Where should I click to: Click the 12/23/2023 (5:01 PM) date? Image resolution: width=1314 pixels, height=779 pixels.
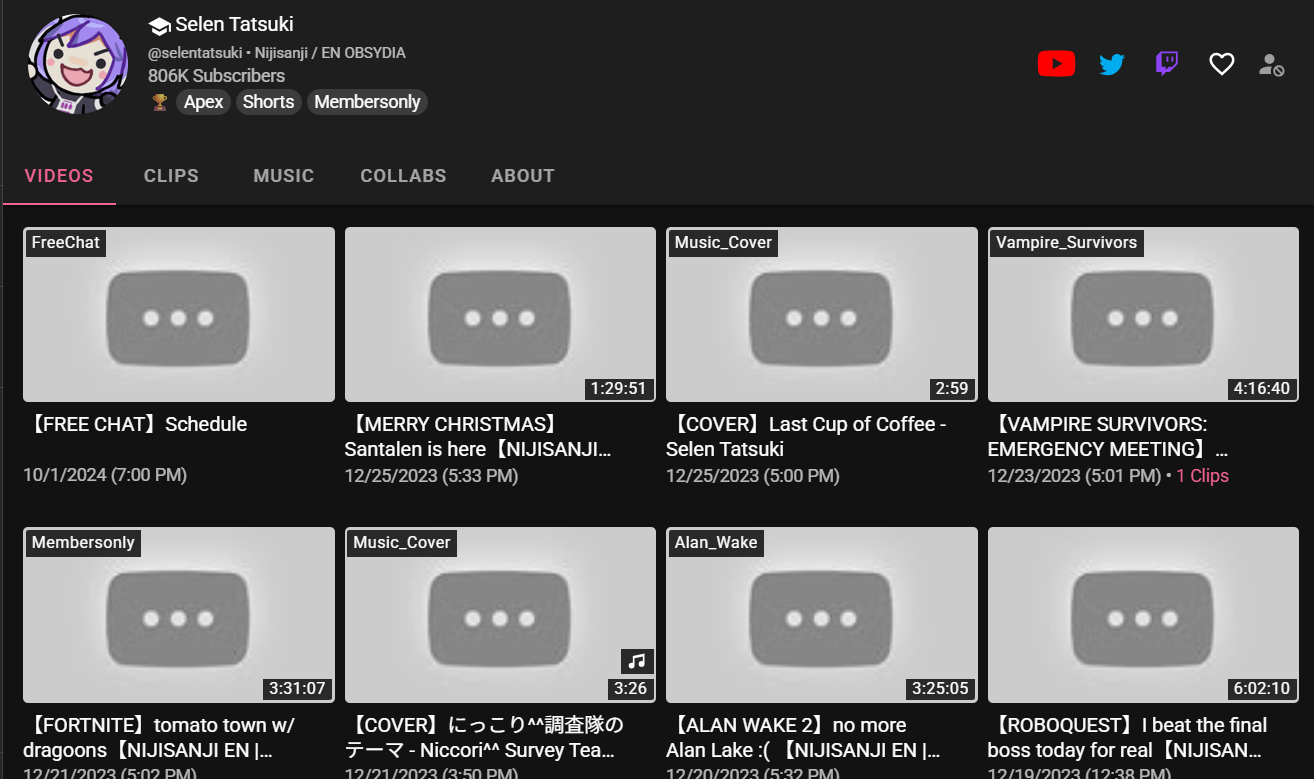pos(1074,476)
